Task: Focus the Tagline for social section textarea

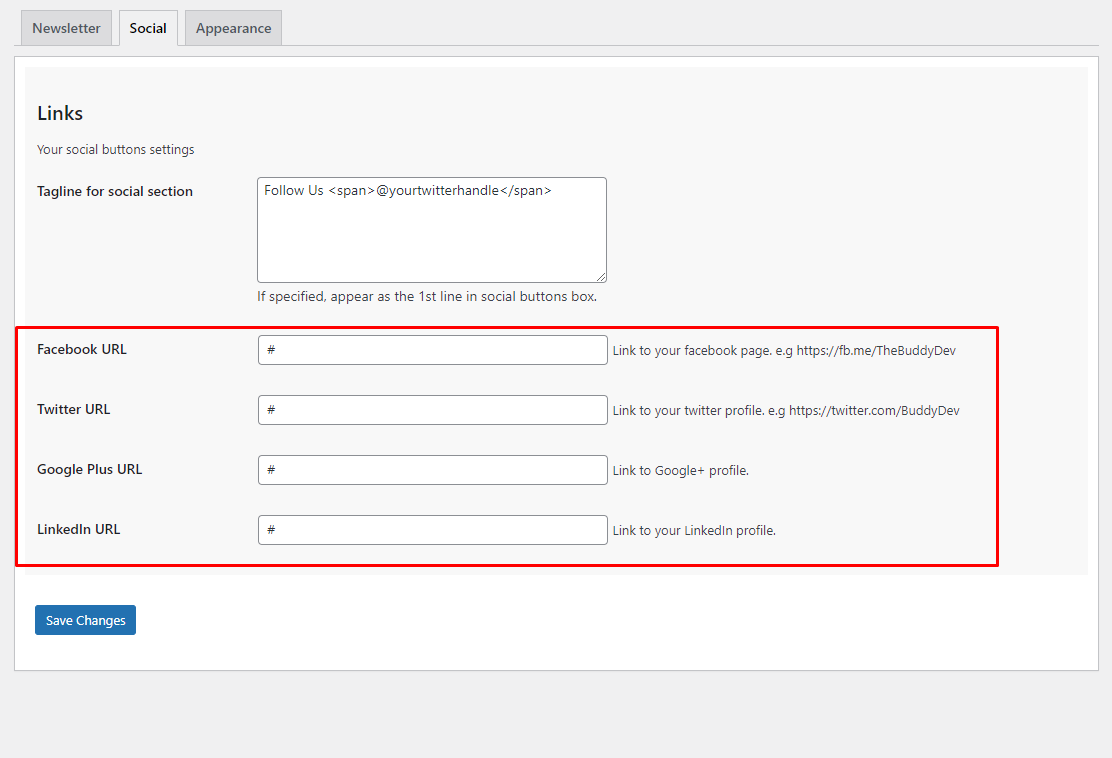Action: pos(431,230)
